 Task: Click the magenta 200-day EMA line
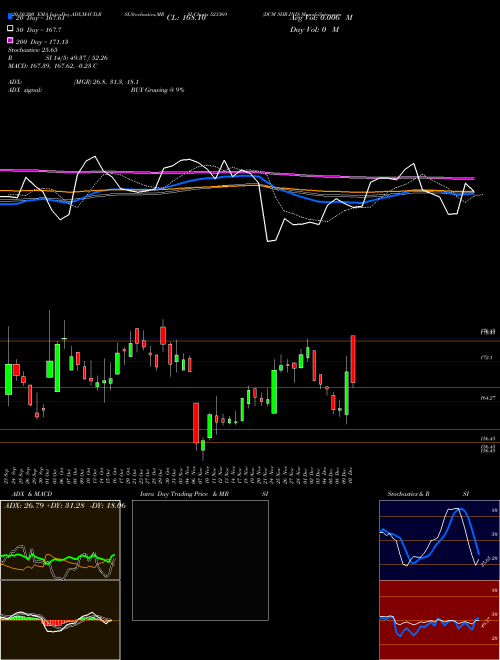236,173
